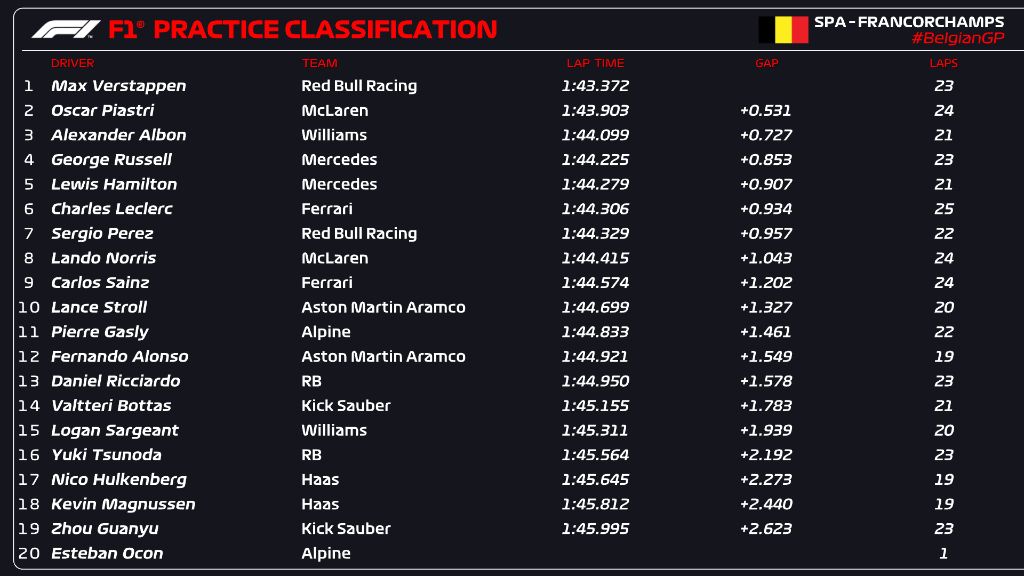Select driver Max Verstappen
1024x576 pixels.
click(x=118, y=86)
